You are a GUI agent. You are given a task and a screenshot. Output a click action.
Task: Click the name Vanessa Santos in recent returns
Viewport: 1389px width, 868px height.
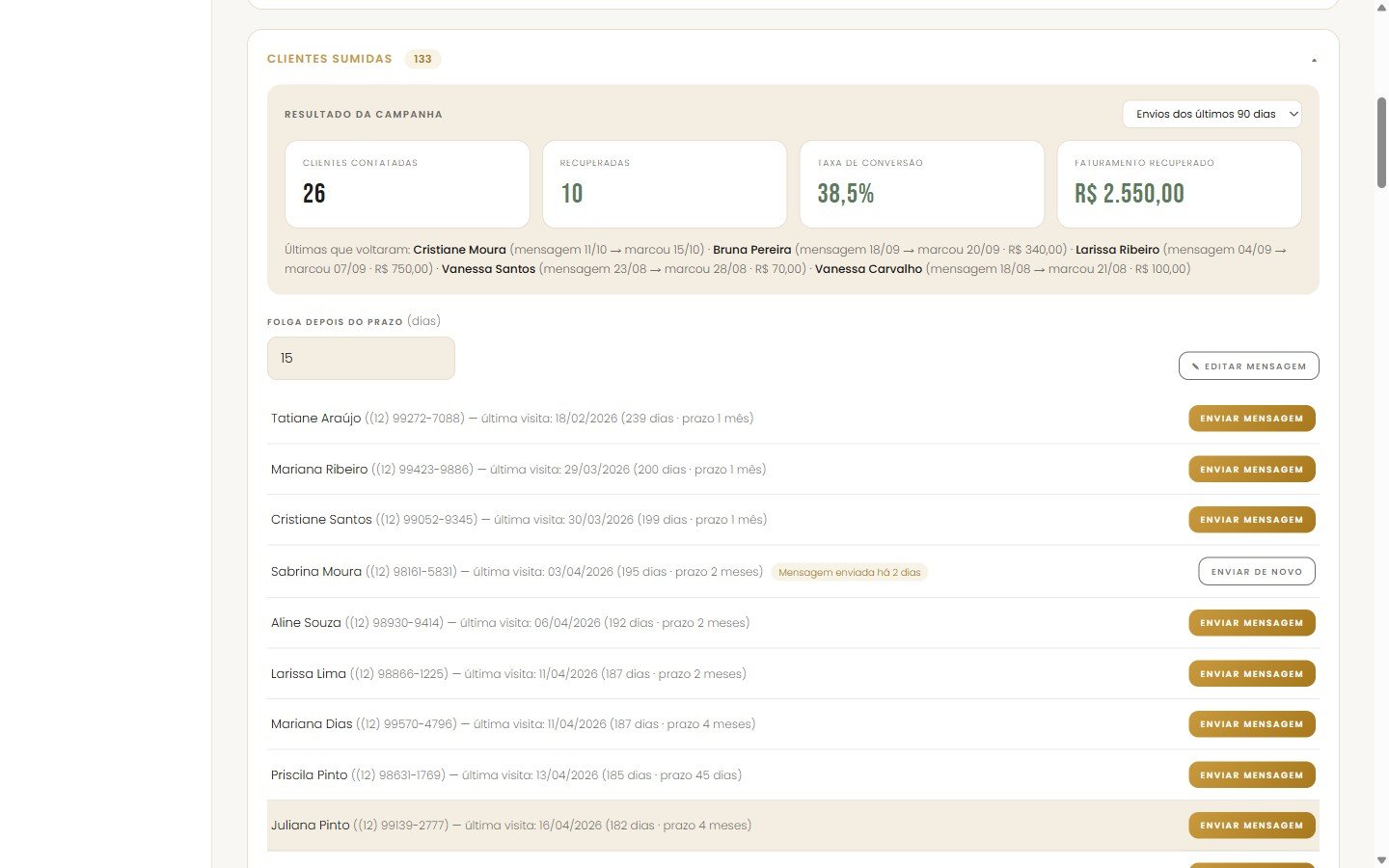(488, 269)
